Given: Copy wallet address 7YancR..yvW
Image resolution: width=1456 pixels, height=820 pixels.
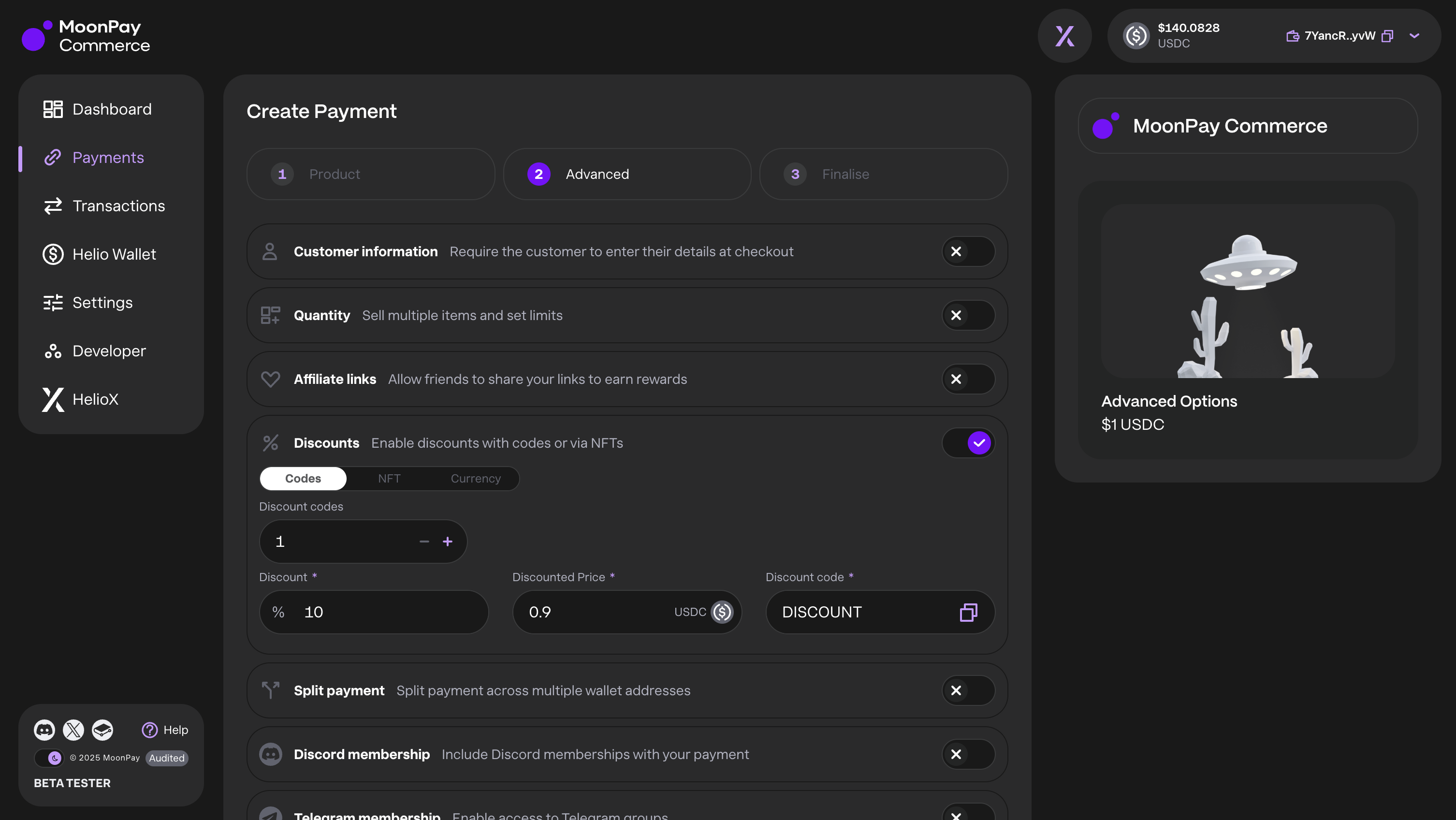Looking at the screenshot, I should tap(1388, 36).
